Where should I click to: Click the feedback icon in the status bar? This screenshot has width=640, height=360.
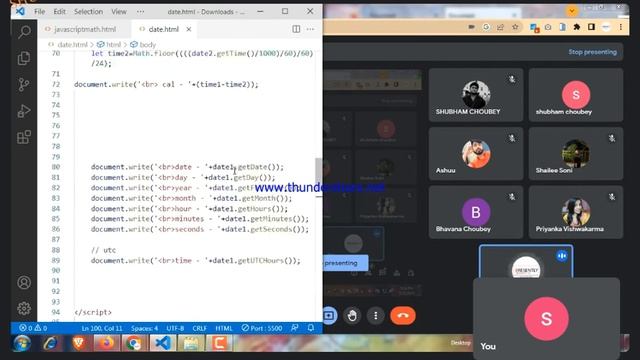295,328
